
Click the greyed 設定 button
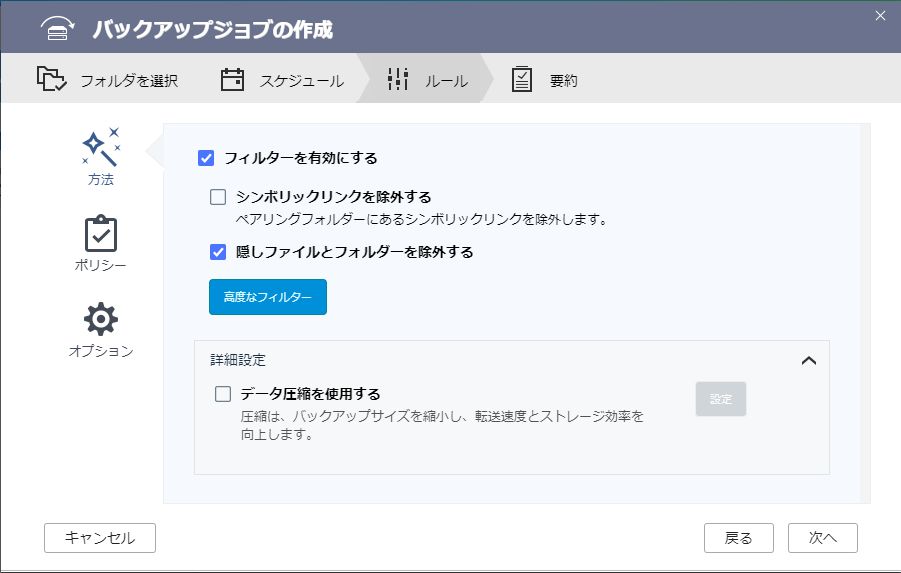[721, 399]
